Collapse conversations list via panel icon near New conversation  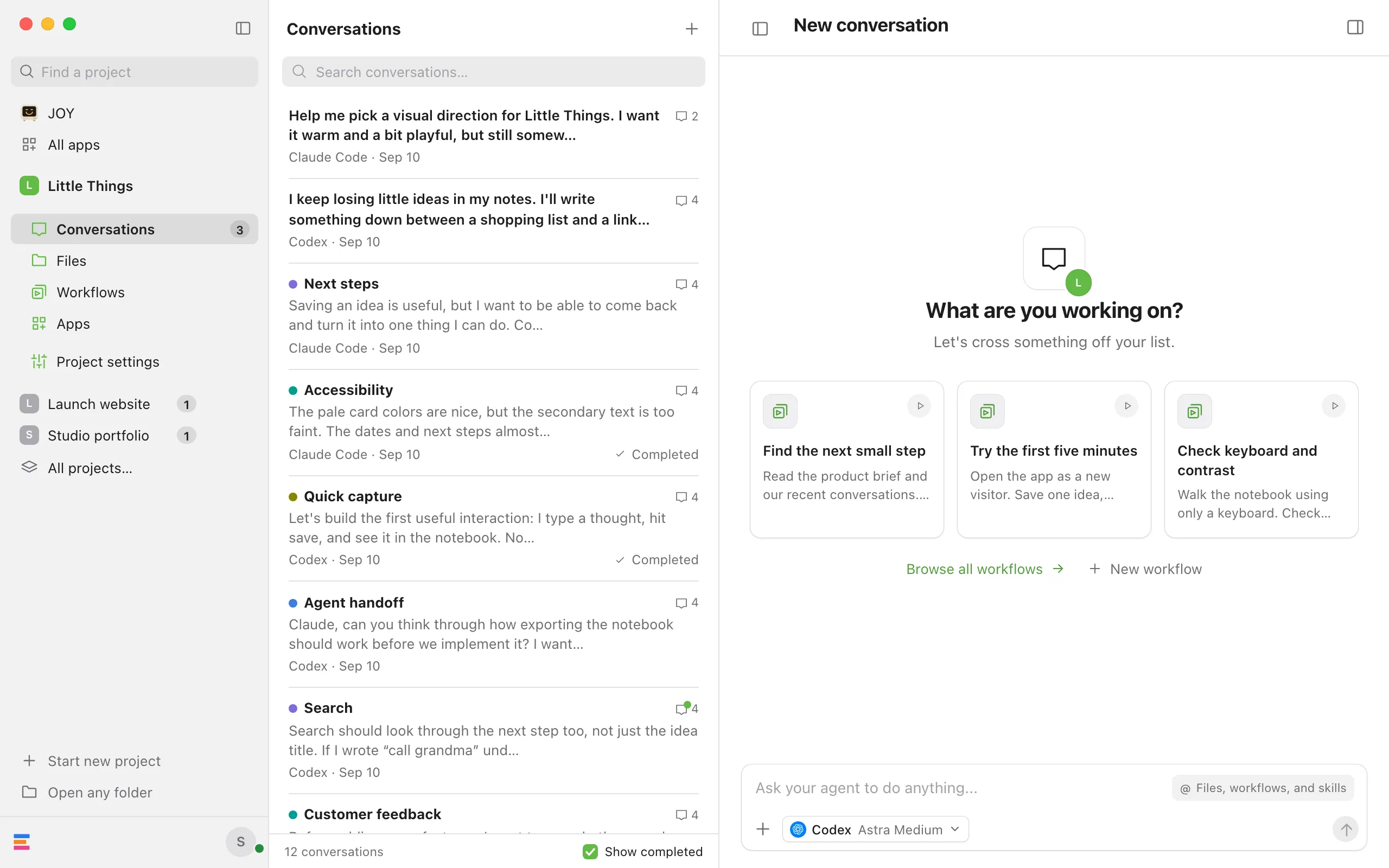pyautogui.click(x=760, y=28)
